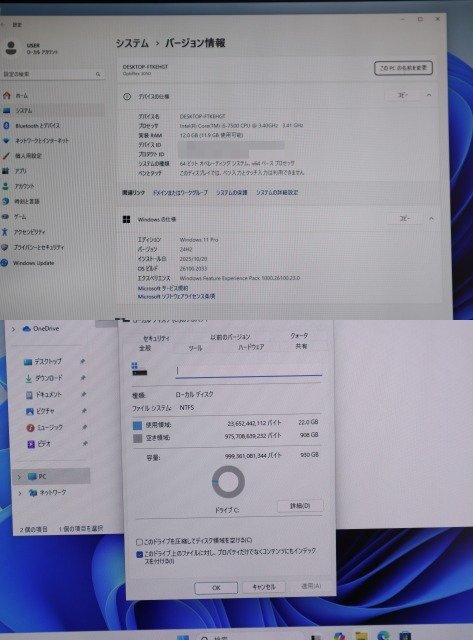
Task: Expand Network tree node chevron
Action: pos(20,493)
